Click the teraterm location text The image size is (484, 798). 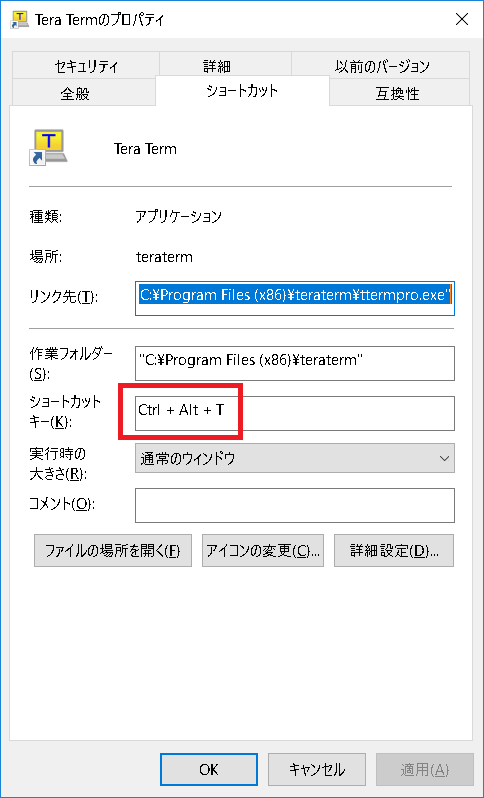click(164, 257)
